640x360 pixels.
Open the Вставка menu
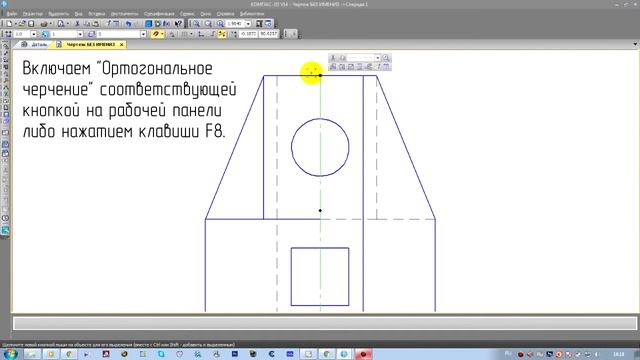[97, 14]
